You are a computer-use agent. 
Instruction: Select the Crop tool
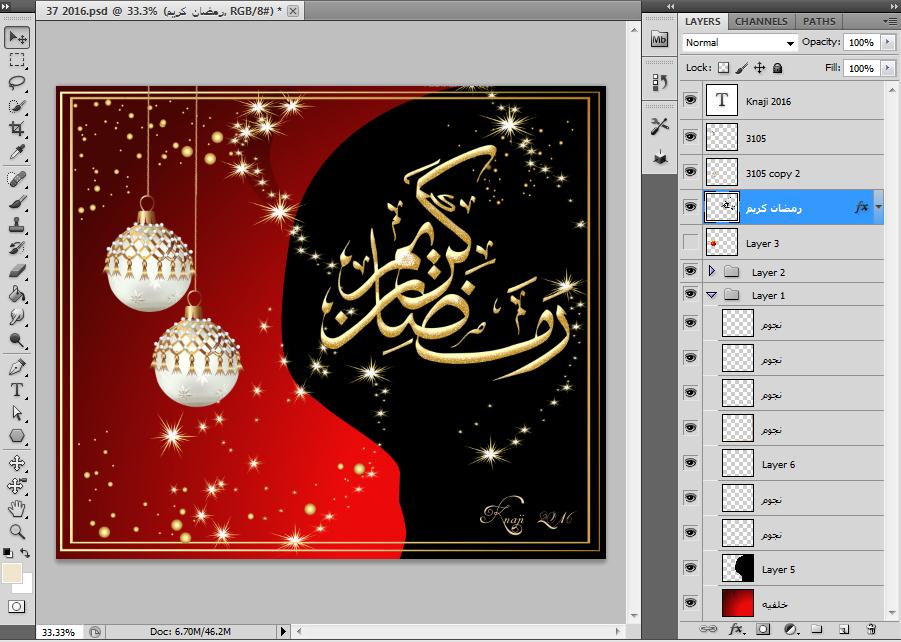[17, 130]
